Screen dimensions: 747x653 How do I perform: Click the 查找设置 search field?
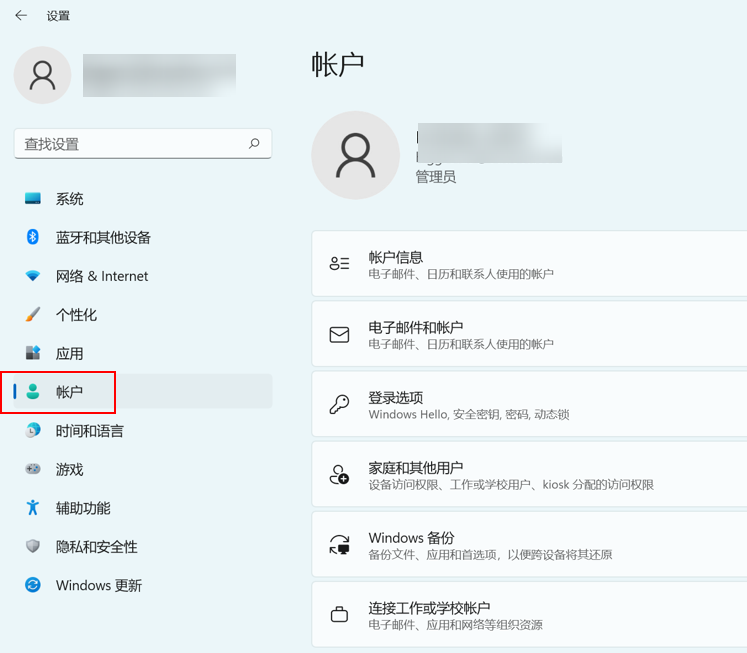(130, 144)
